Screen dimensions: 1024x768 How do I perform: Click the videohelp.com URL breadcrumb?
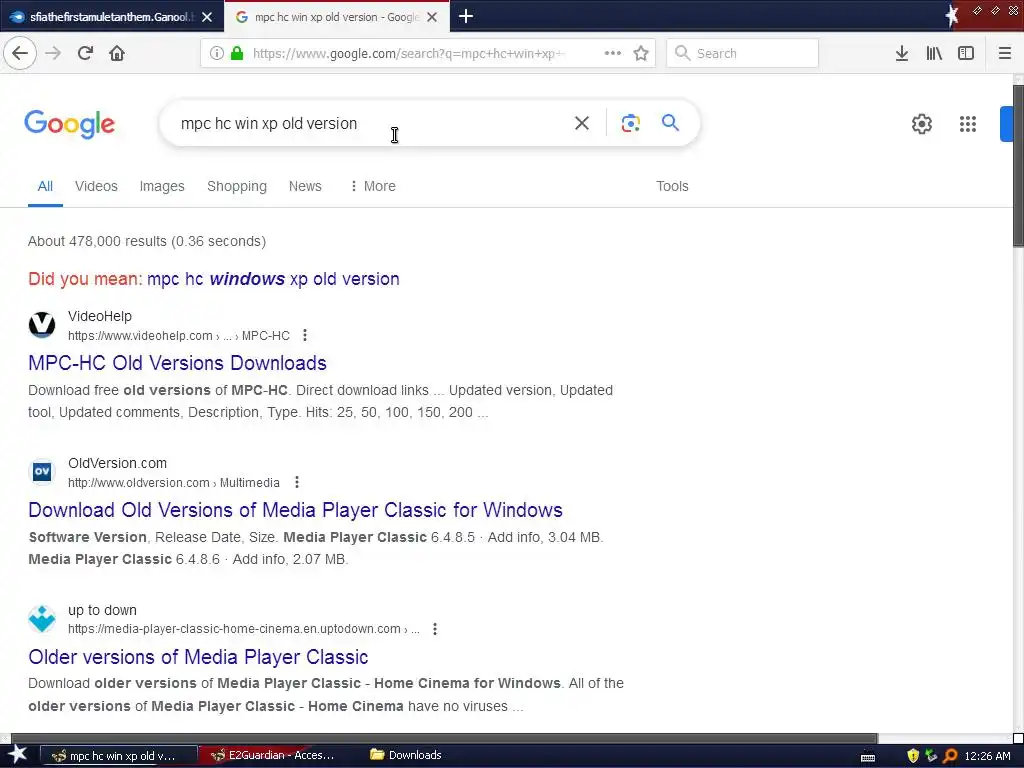pyautogui.click(x=178, y=336)
